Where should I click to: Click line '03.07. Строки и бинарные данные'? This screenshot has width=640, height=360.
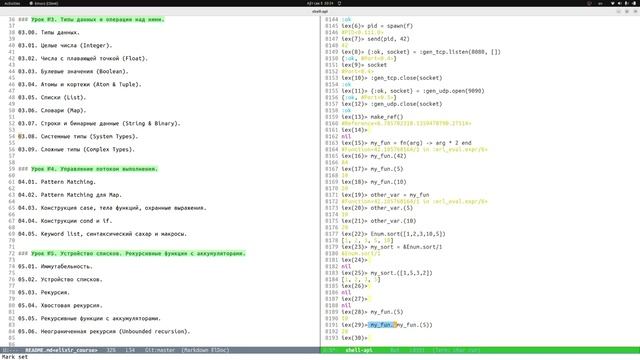click(99, 123)
